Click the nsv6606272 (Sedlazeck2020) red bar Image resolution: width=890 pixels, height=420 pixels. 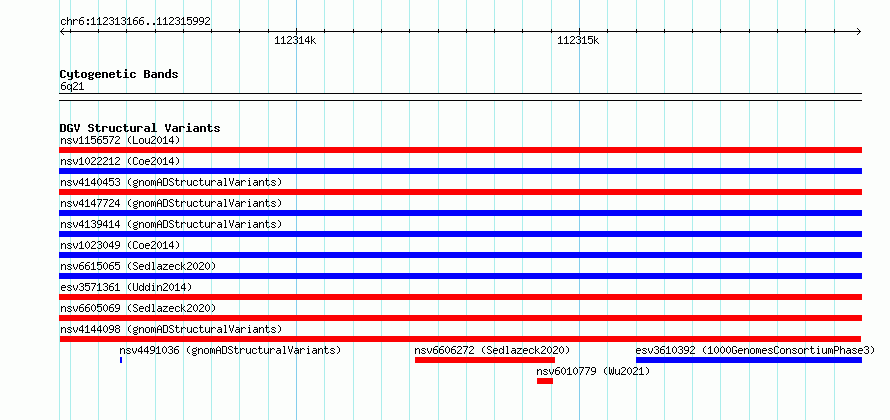(x=485, y=360)
